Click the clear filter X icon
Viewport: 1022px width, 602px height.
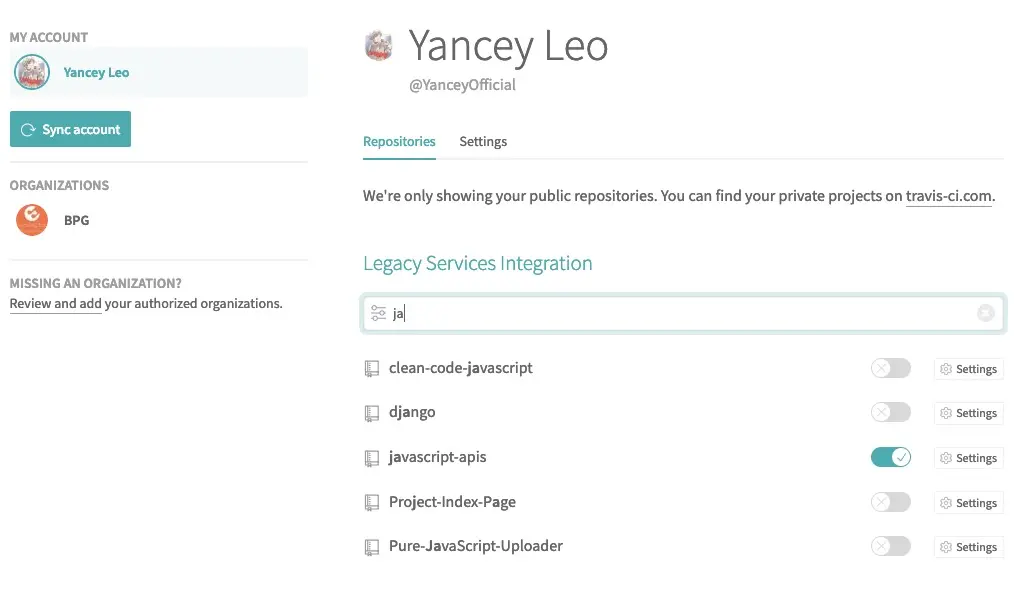(986, 314)
